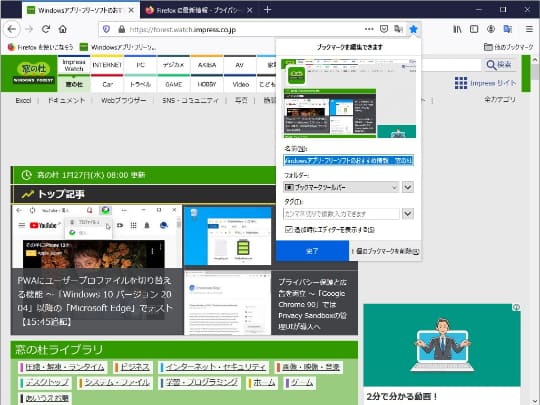Image resolution: width=540 pixels, height=405 pixels.
Task: Open the Library icon in toolbar
Action: point(457,29)
